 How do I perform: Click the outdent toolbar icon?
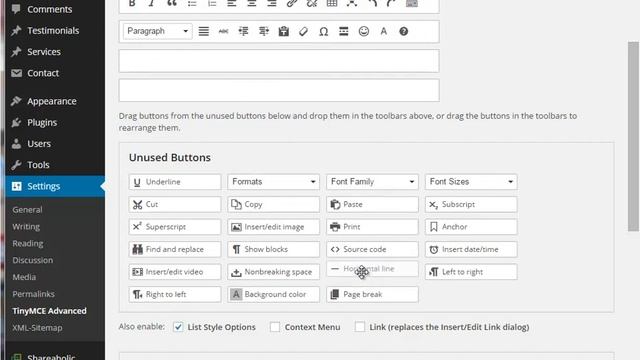tap(244, 31)
